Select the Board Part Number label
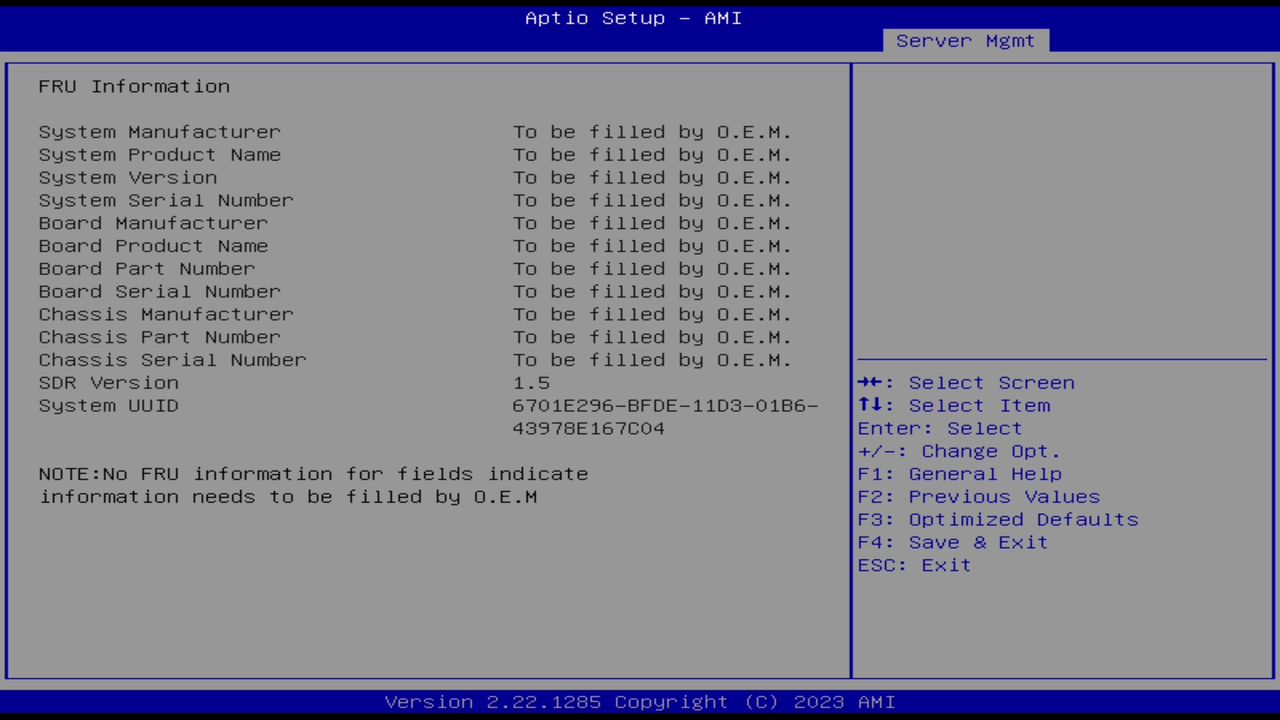The image size is (1280, 720). (x=147, y=270)
